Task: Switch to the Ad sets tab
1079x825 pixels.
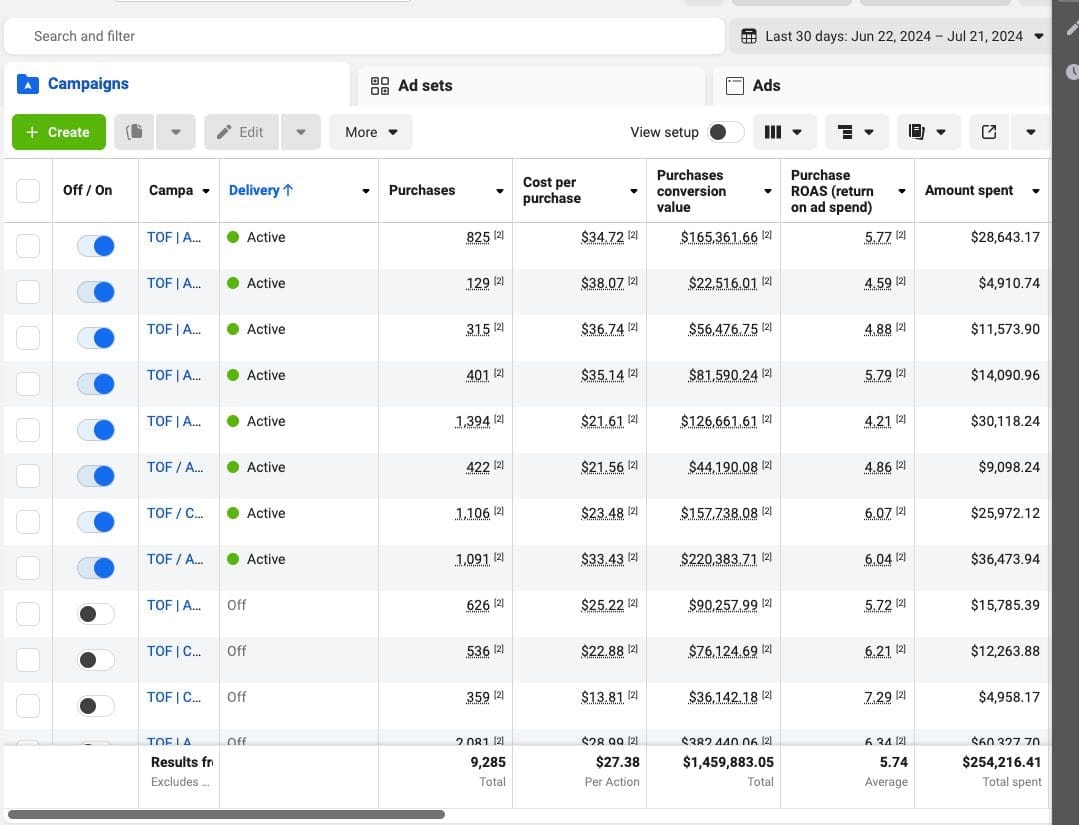Action: [531, 86]
